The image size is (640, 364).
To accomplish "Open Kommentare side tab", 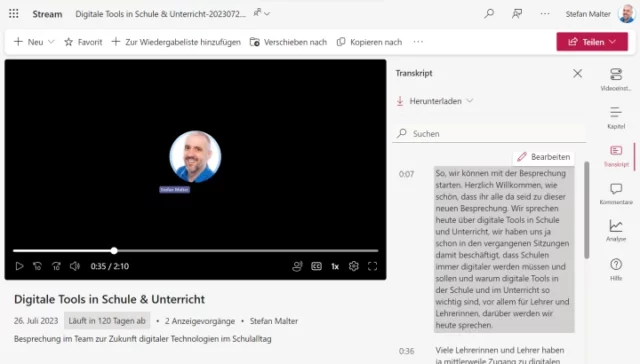I will (616, 193).
